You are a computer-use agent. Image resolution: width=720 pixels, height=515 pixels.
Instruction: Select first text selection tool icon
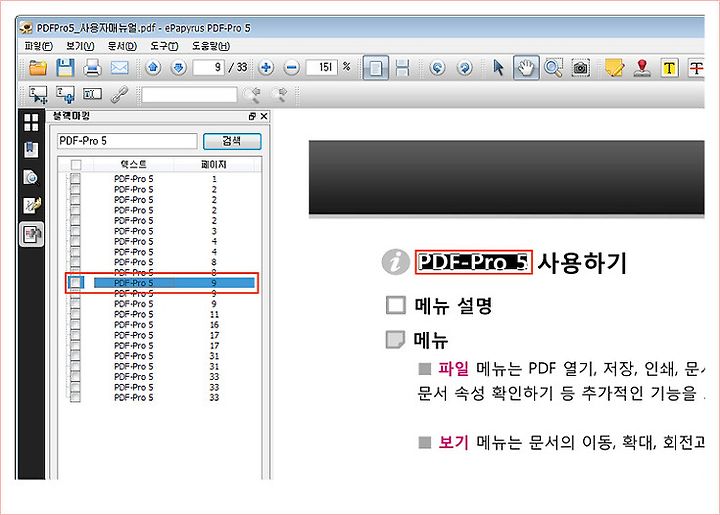coord(38,95)
